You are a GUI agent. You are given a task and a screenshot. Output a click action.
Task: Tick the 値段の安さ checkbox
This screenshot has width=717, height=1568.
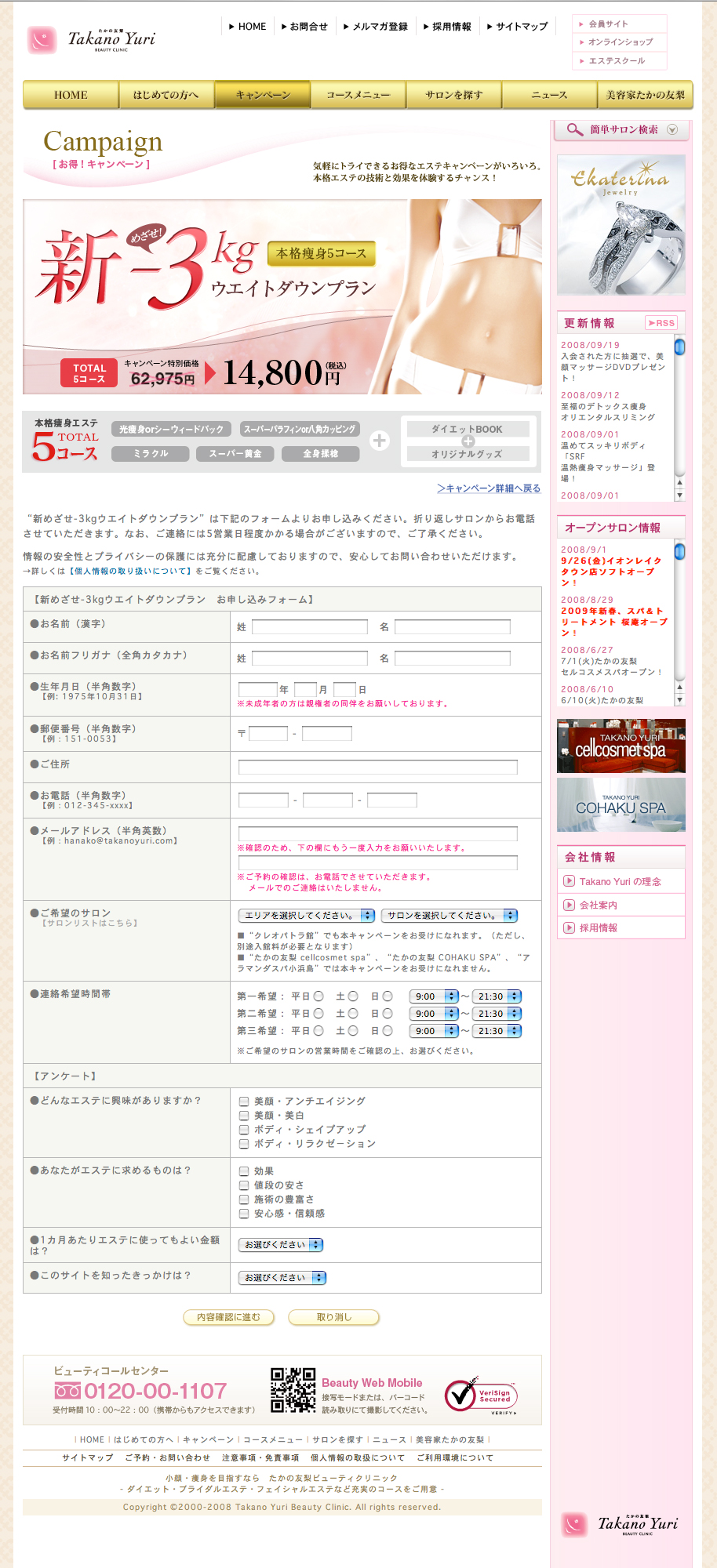click(244, 1185)
